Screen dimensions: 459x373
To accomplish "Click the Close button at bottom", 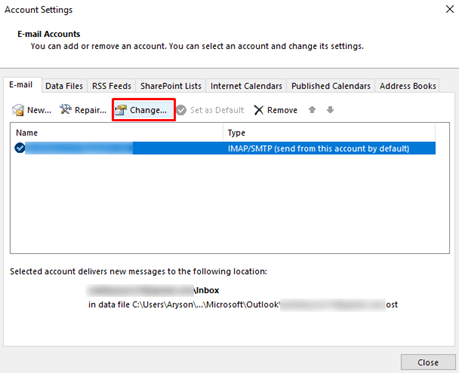I will pos(428,362).
